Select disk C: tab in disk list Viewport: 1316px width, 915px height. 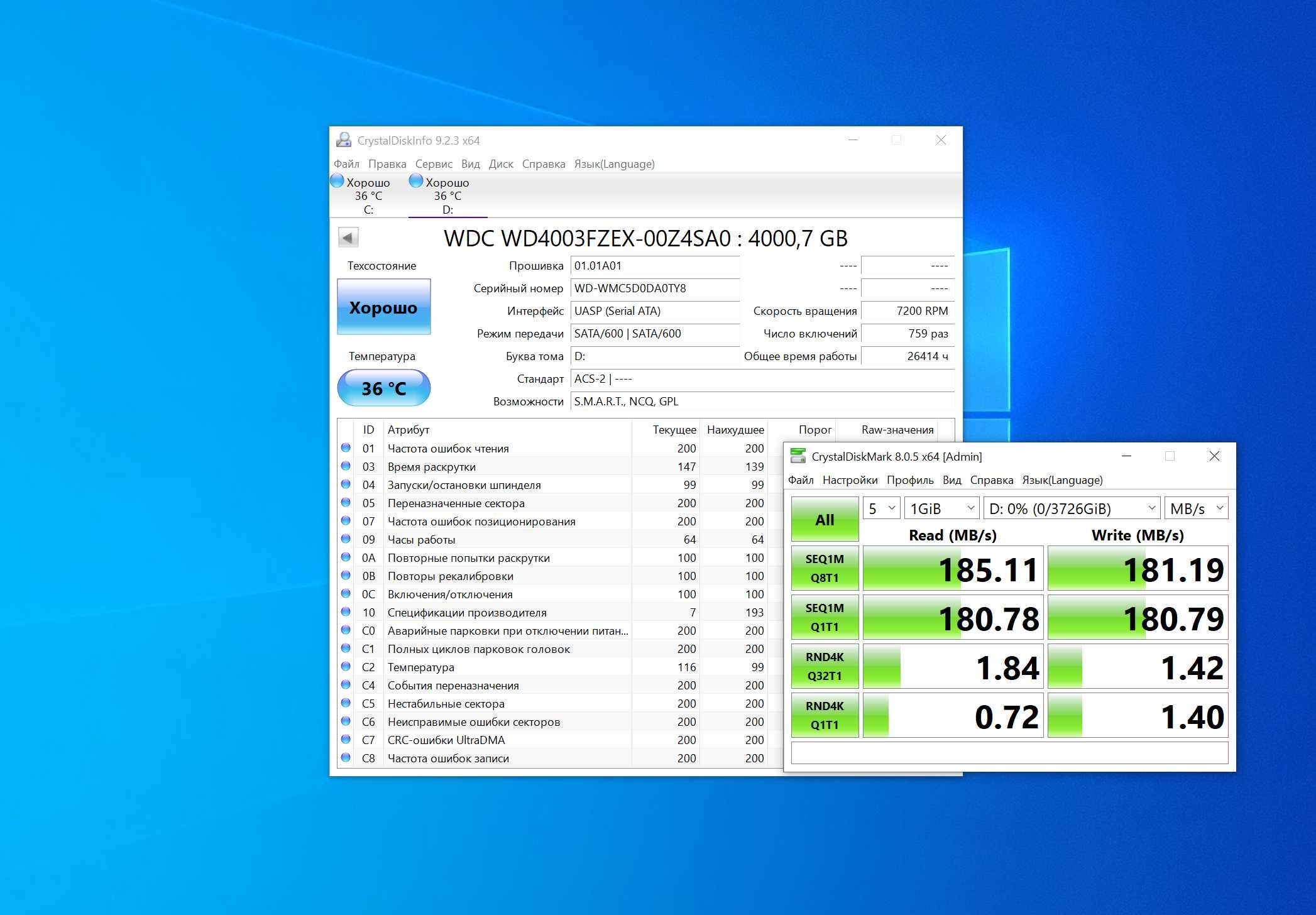(x=368, y=195)
